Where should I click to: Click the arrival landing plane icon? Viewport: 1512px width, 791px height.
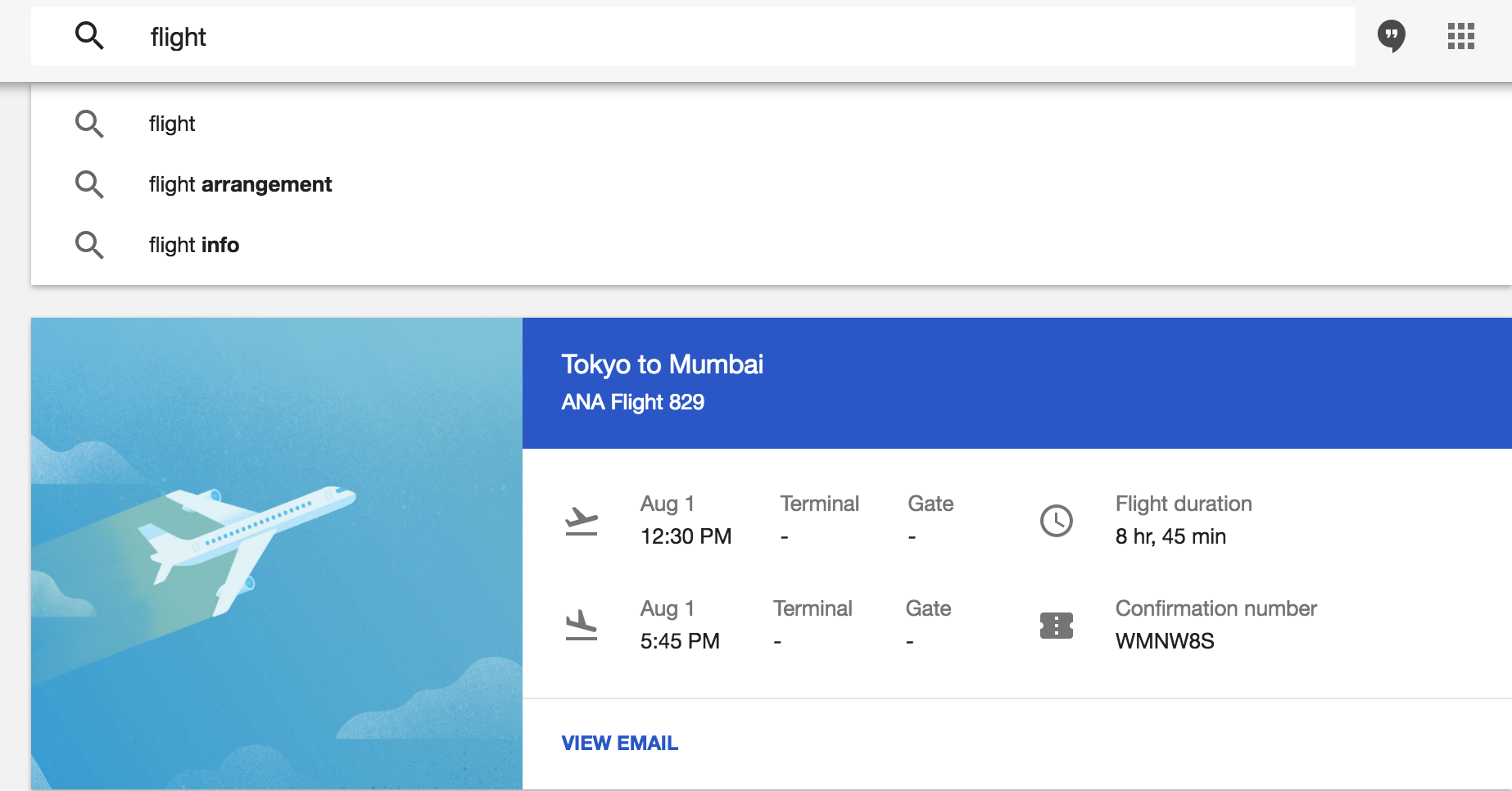[x=582, y=625]
